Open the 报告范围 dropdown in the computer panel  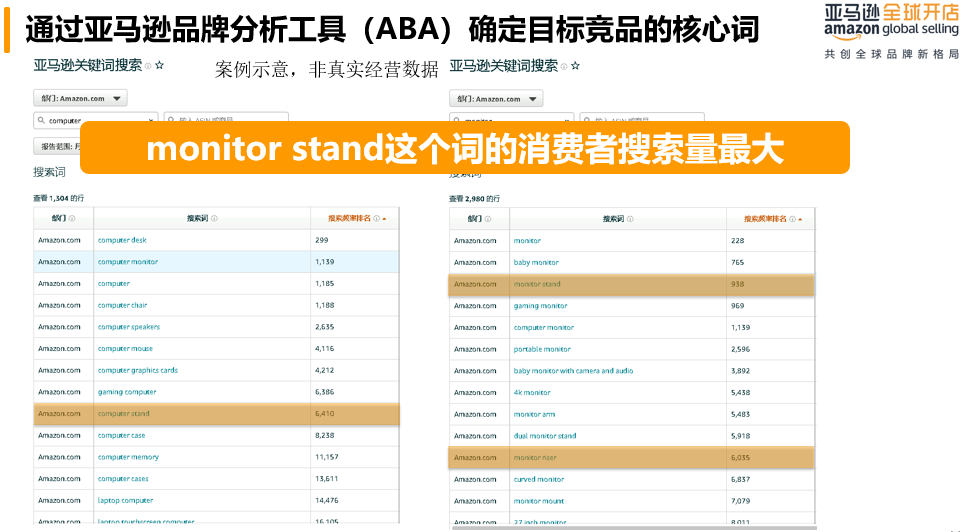(57, 147)
